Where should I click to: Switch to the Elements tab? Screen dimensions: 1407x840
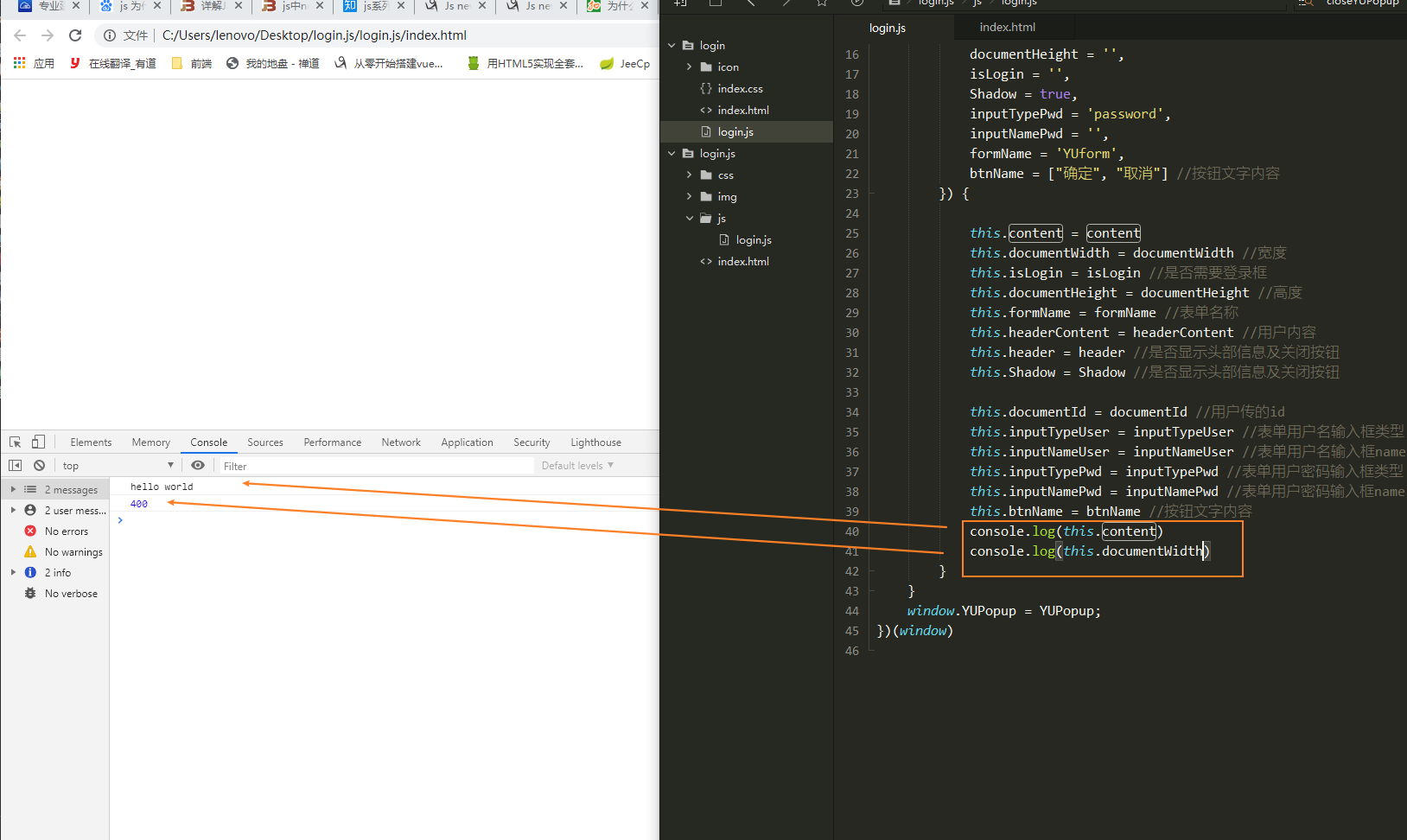[x=91, y=442]
